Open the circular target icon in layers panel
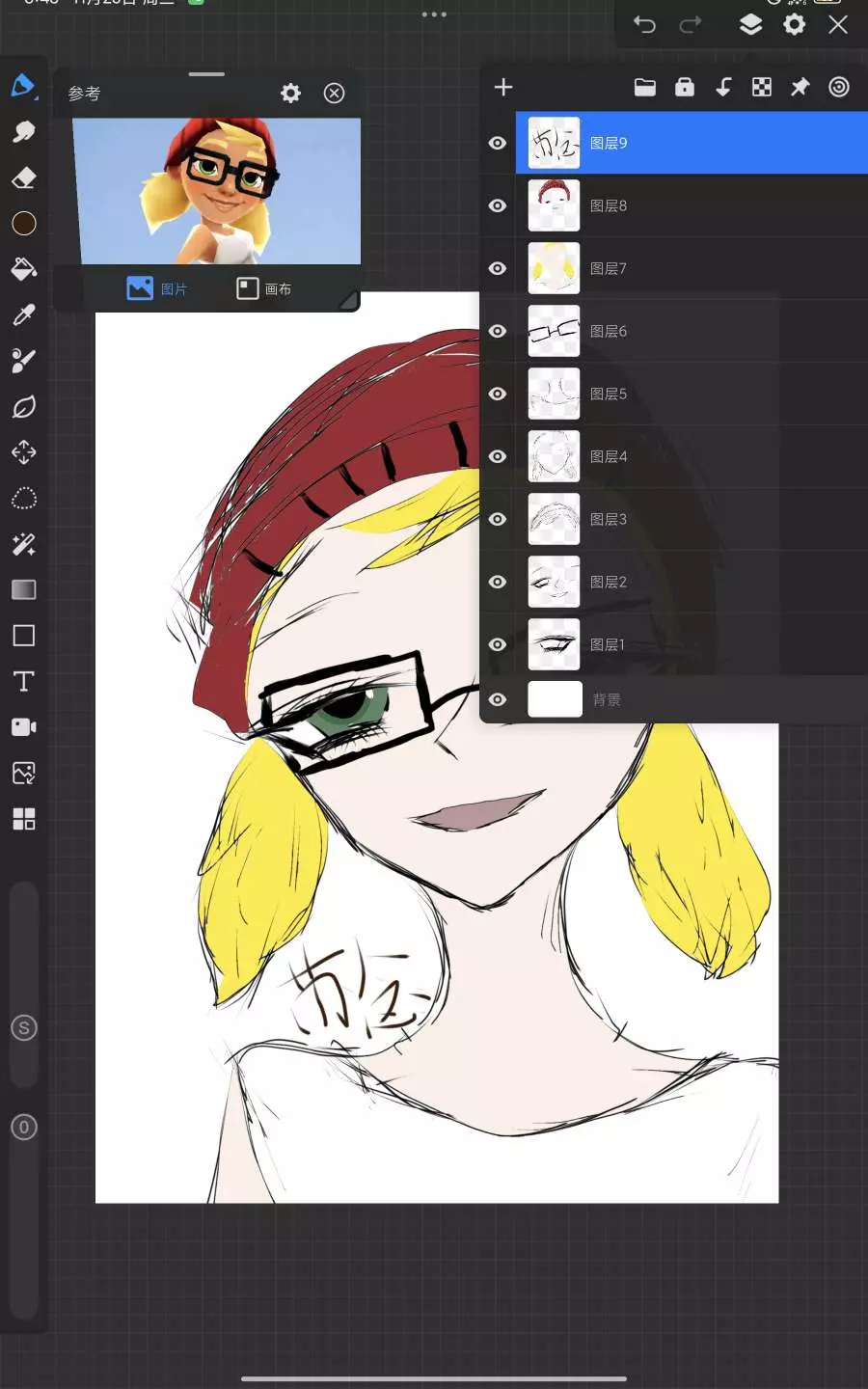The height and width of the screenshot is (1389, 868). click(839, 88)
